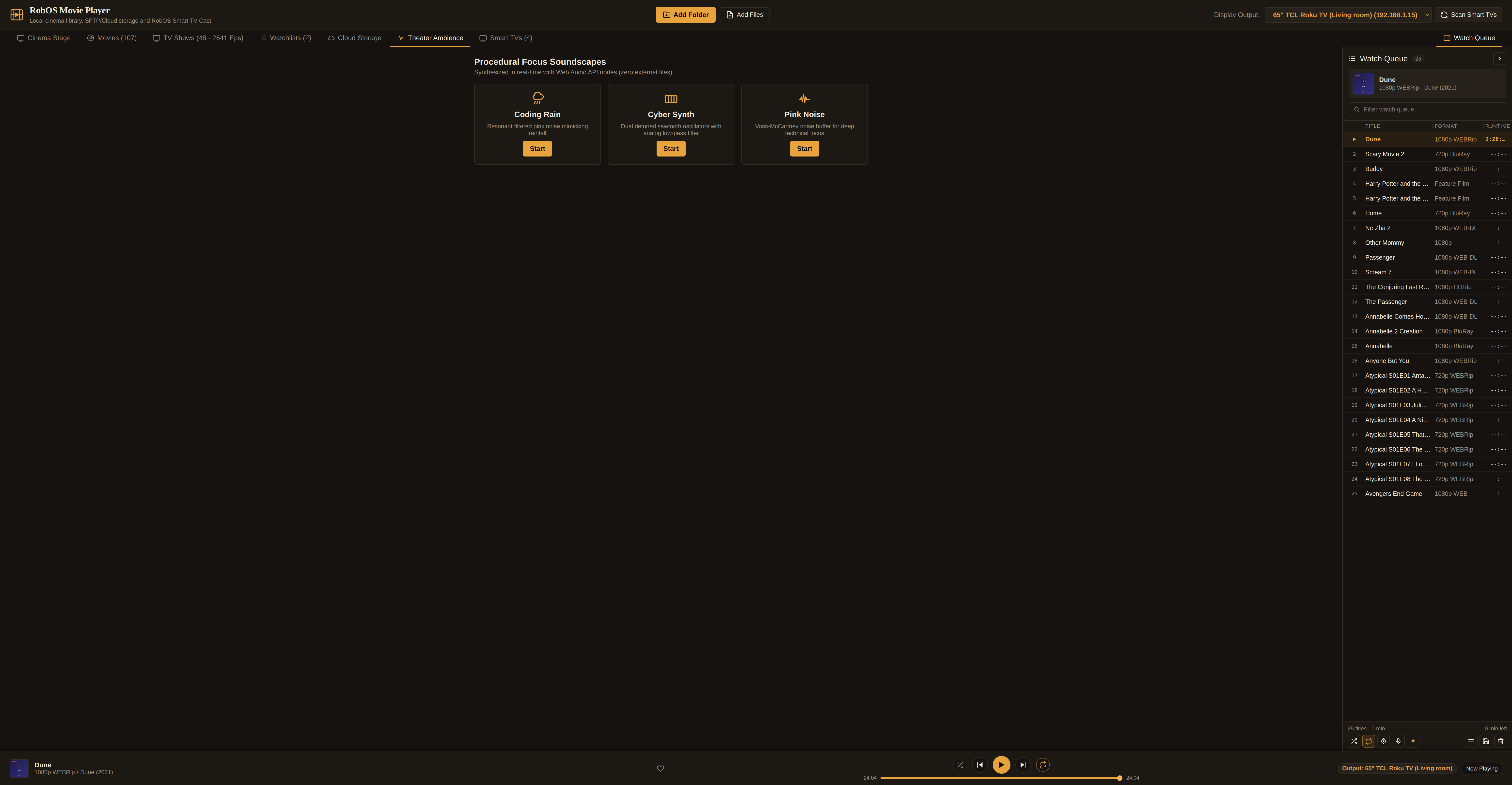Shuffle the watch queue from queue toolbar
This screenshot has height=785, width=1512.
click(1354, 741)
